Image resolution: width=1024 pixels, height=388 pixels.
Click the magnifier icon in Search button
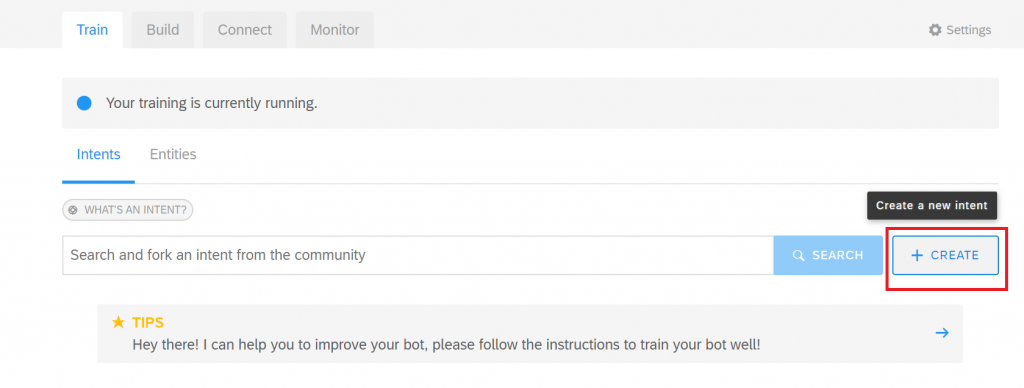pos(798,255)
